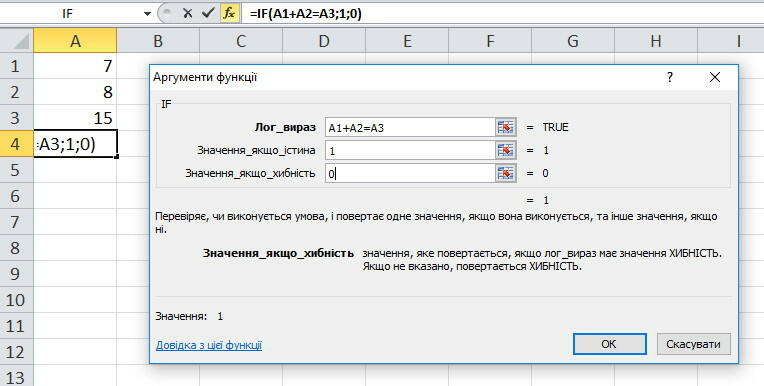Viewport: 764px width, 386px height.
Task: Cancel the formula entry with X icon
Action: (188, 13)
